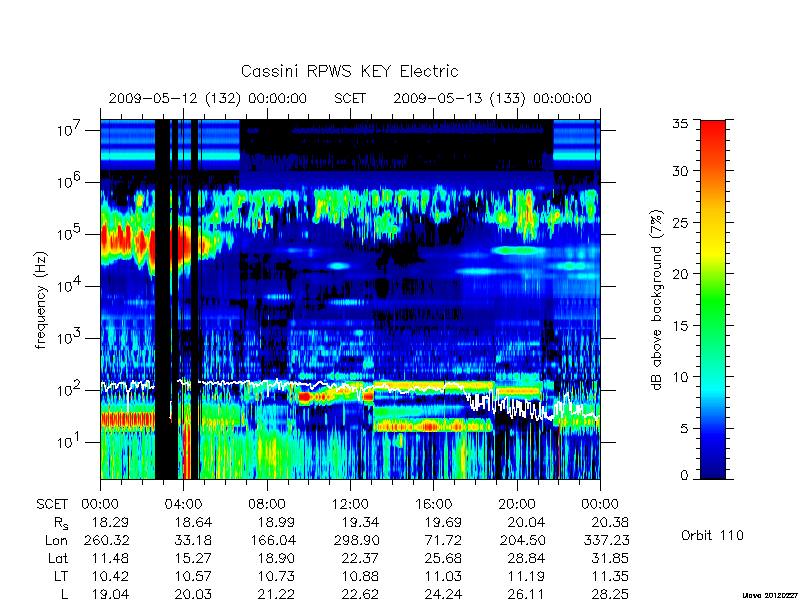800x600 pixels.
Task: Click the 10^5 frequency tick label
Action: coord(70,233)
